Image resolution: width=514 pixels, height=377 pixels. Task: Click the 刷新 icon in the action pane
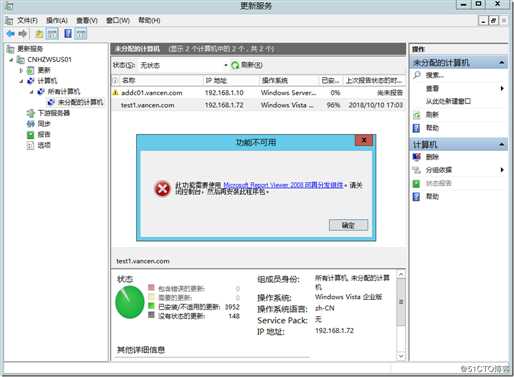click(417, 115)
